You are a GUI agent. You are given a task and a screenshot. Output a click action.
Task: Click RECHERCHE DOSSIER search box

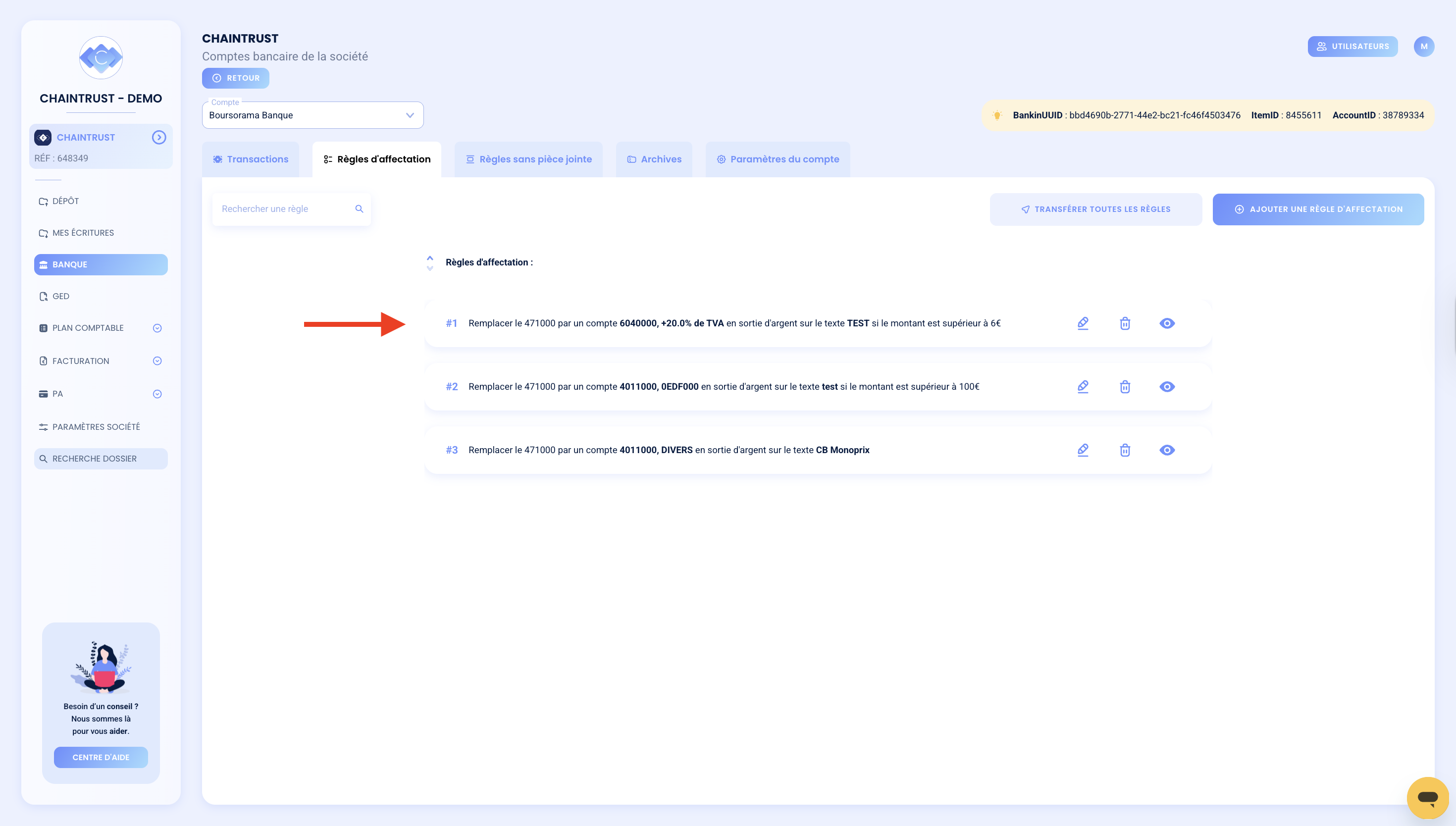101,459
